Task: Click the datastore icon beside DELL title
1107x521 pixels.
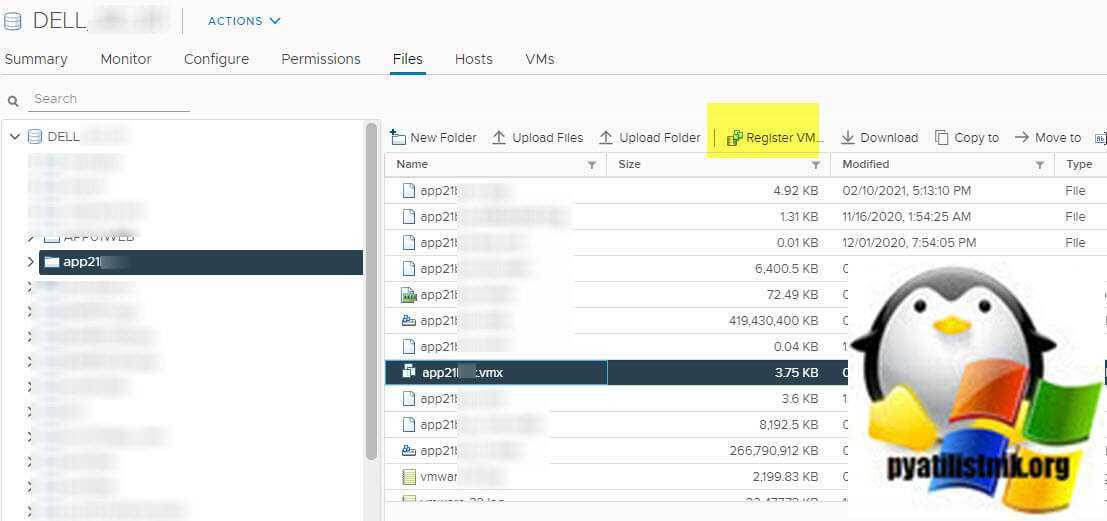Action: [x=13, y=21]
